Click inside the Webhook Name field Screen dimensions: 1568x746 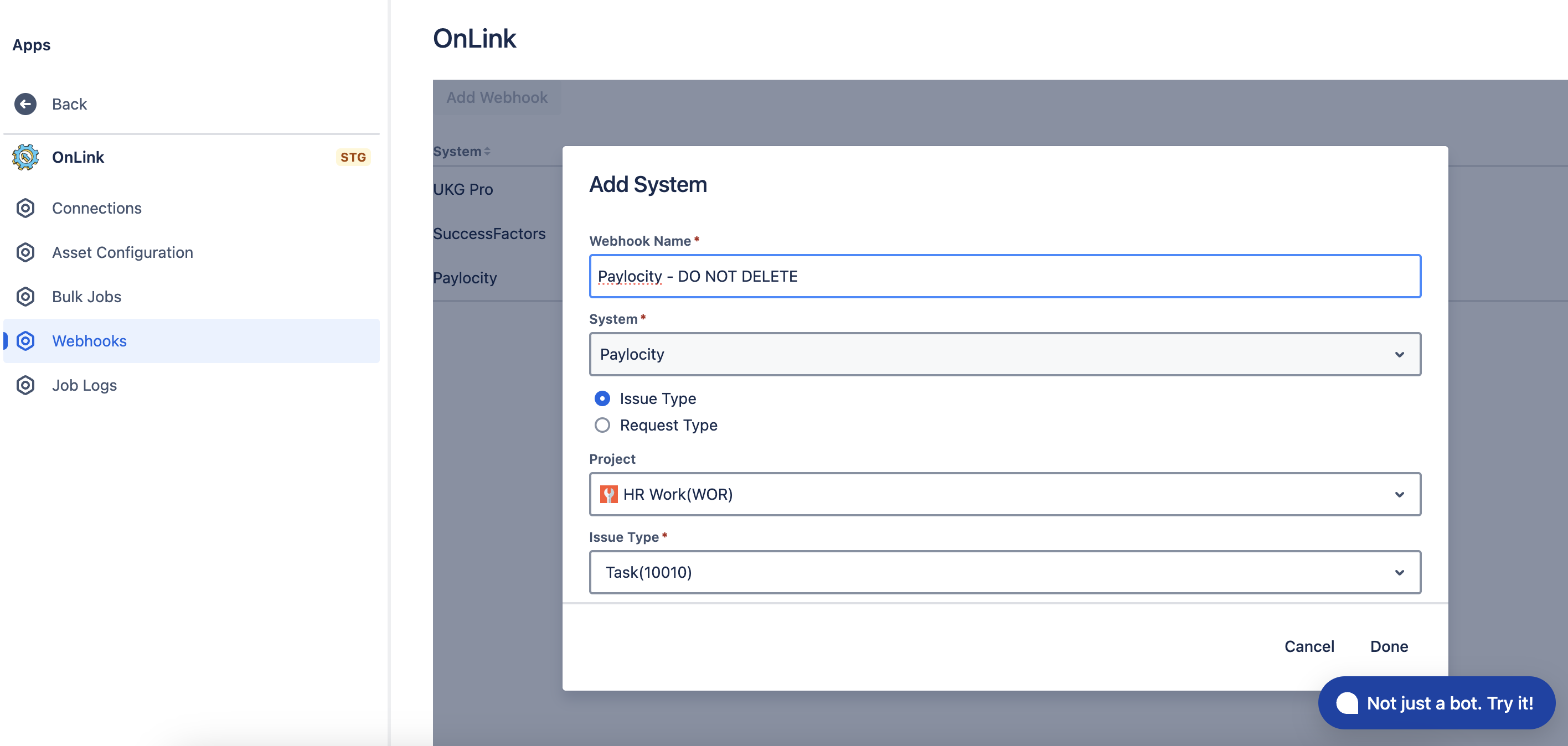(1004, 276)
